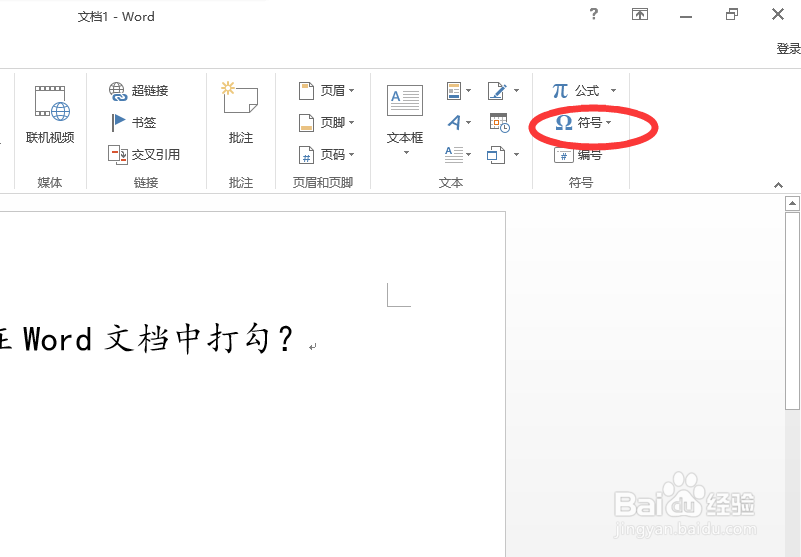The width and height of the screenshot is (801, 557).
Task: Insert date and time
Action: point(499,123)
